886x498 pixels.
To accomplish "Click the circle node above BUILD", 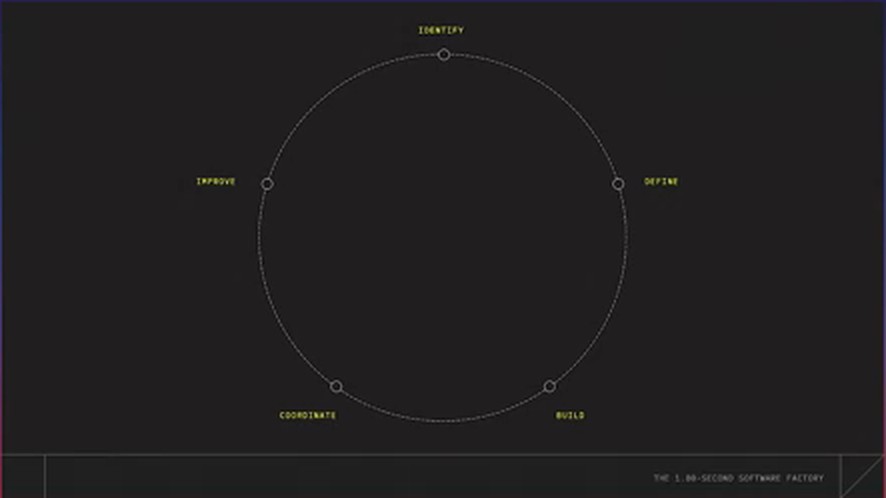I will click(x=549, y=387).
